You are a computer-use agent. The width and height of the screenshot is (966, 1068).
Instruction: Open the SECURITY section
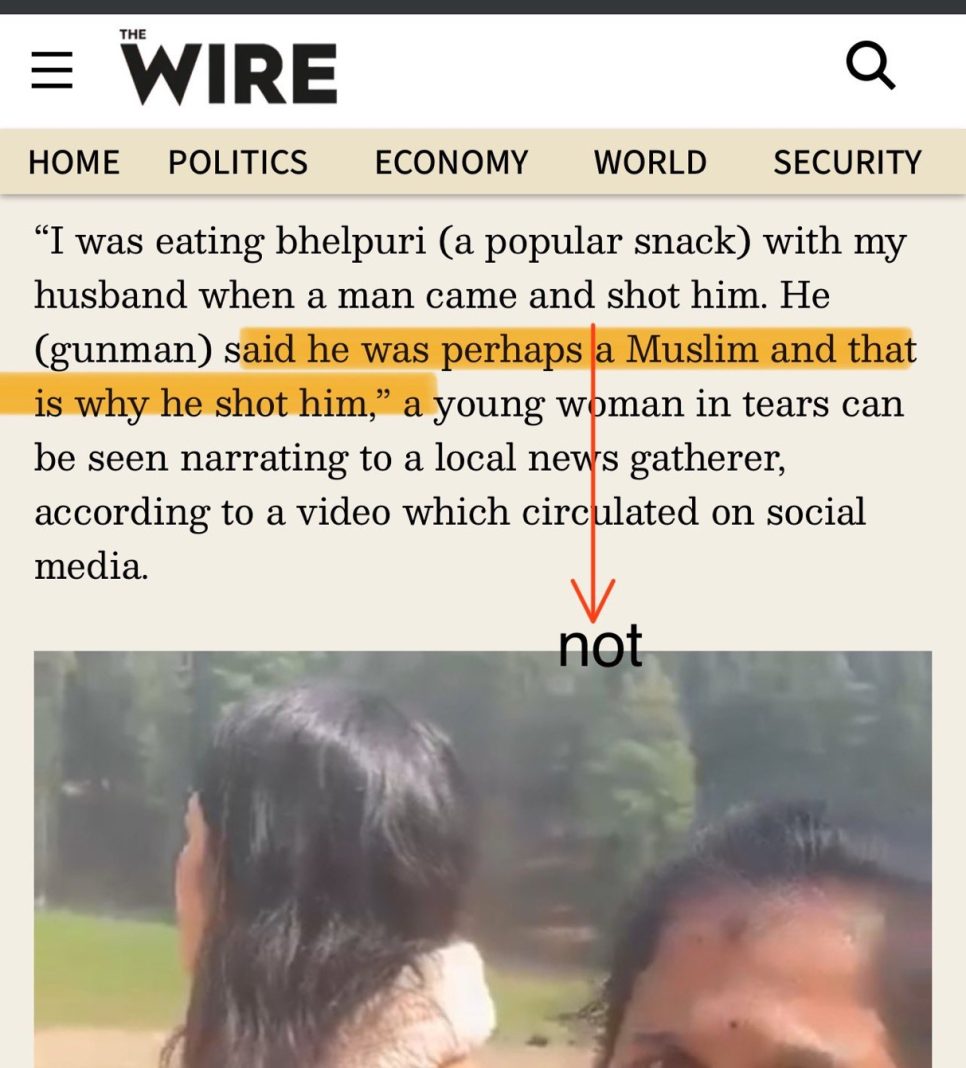[x=847, y=162]
